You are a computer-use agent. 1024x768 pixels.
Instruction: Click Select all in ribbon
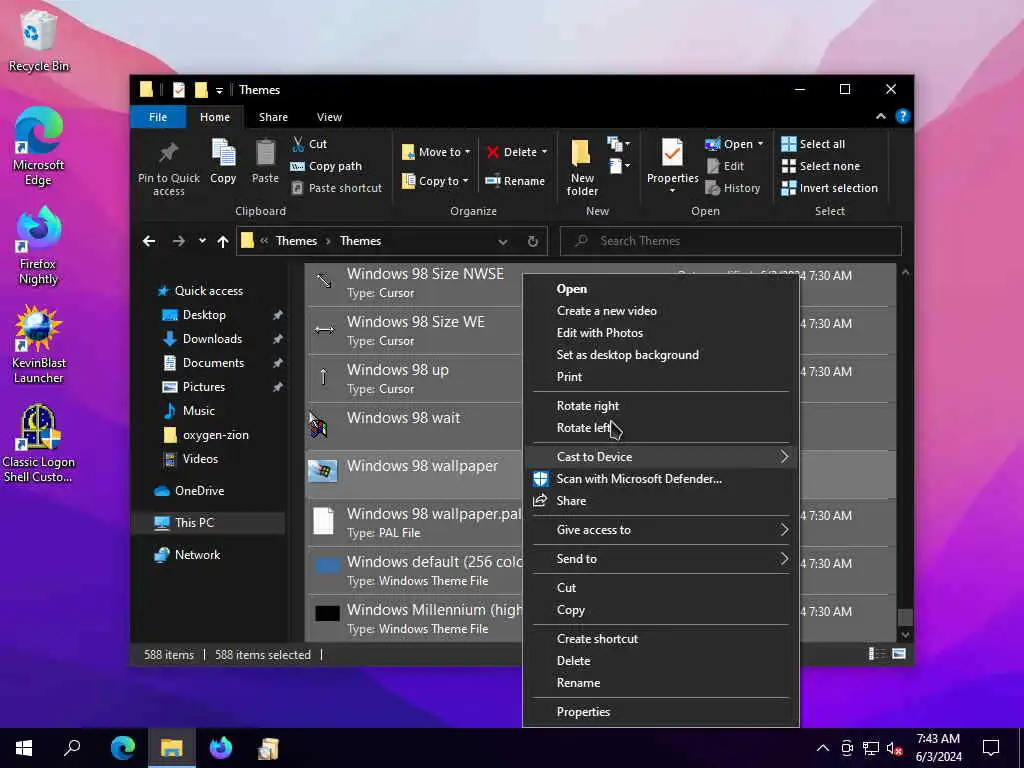[813, 144]
